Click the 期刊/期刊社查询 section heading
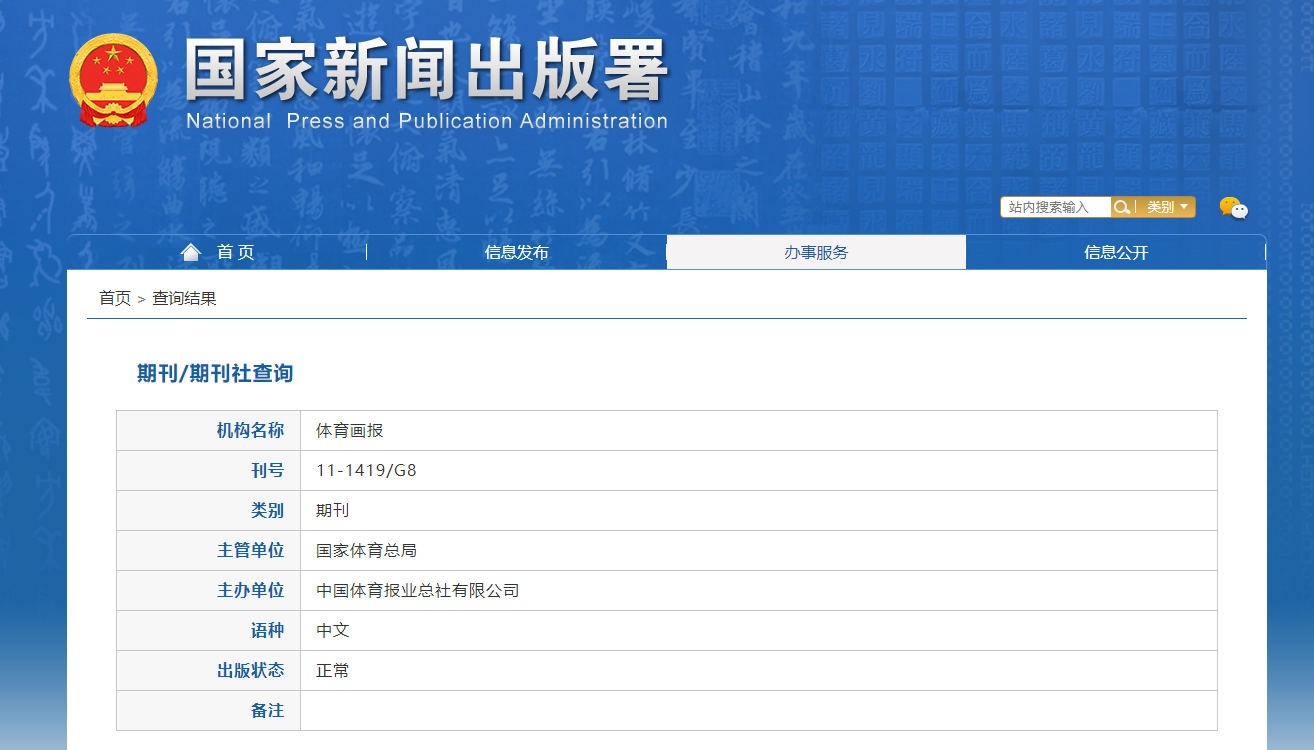Screen dimensions: 1314x750 (215, 374)
